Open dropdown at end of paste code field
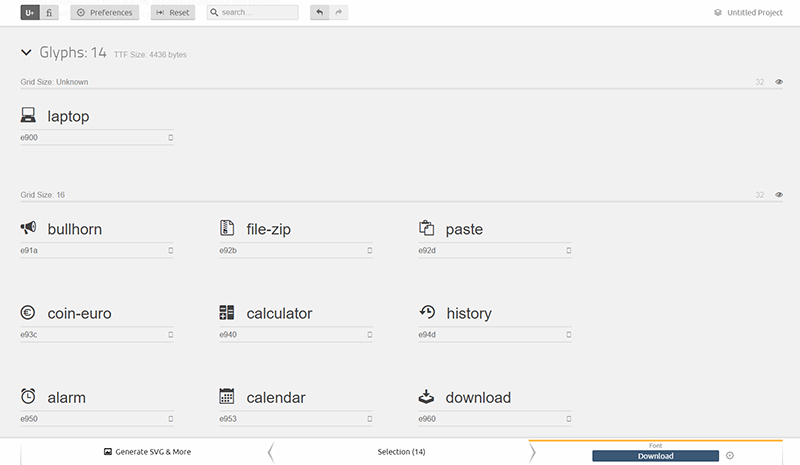 click(569, 250)
